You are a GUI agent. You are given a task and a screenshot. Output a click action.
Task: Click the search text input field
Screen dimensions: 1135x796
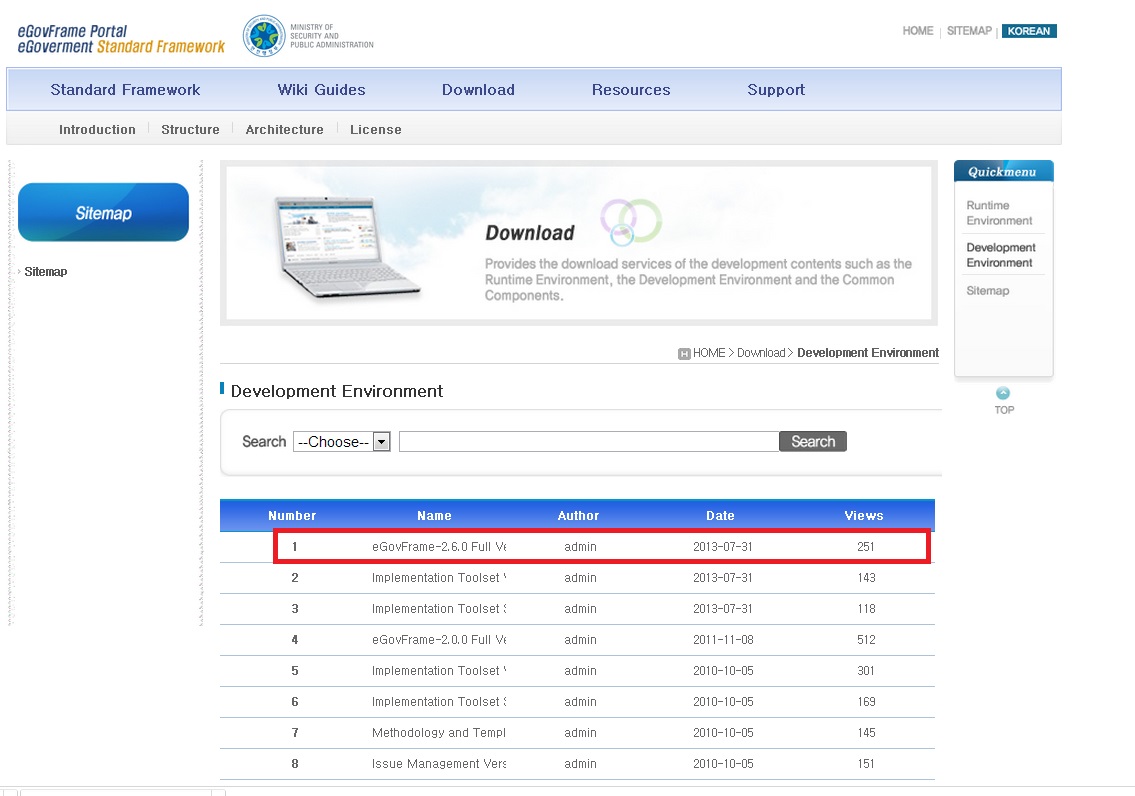[588, 442]
